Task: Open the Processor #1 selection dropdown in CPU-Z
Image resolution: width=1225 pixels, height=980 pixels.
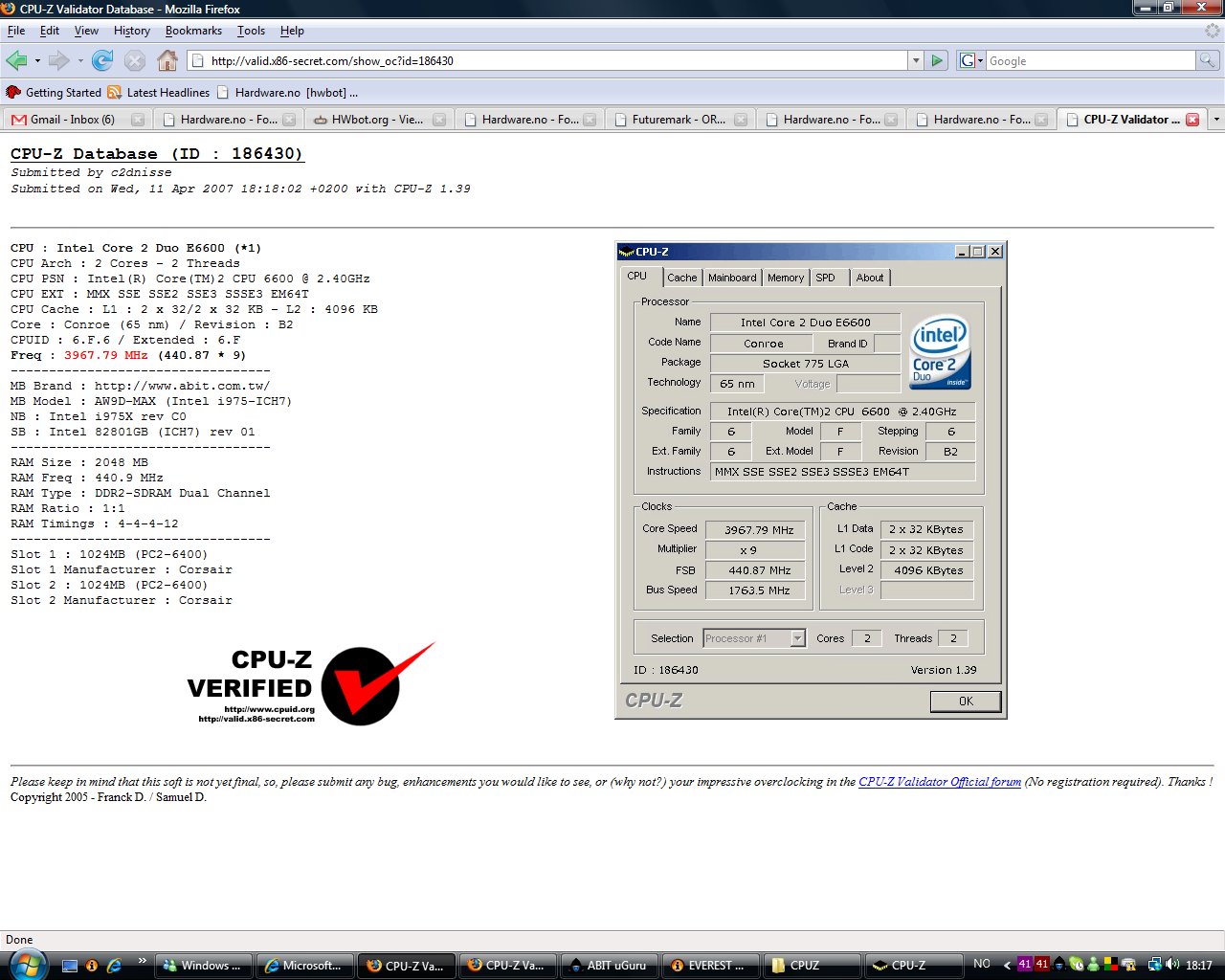Action: (x=797, y=638)
